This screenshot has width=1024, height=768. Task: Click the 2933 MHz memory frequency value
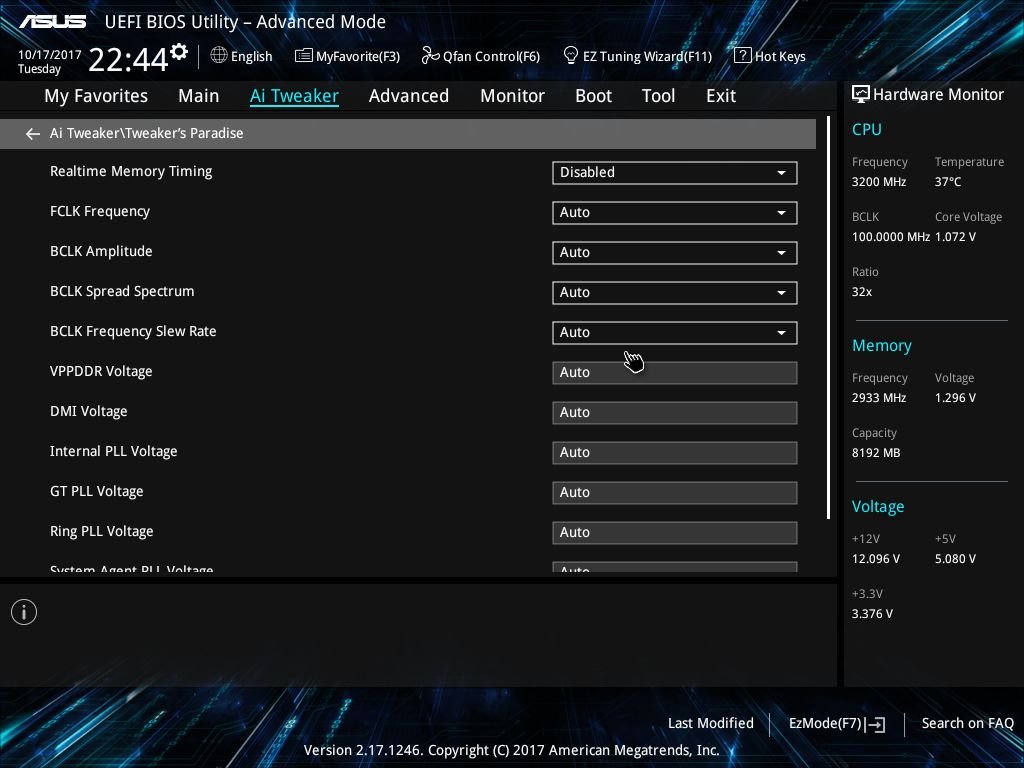(879, 398)
